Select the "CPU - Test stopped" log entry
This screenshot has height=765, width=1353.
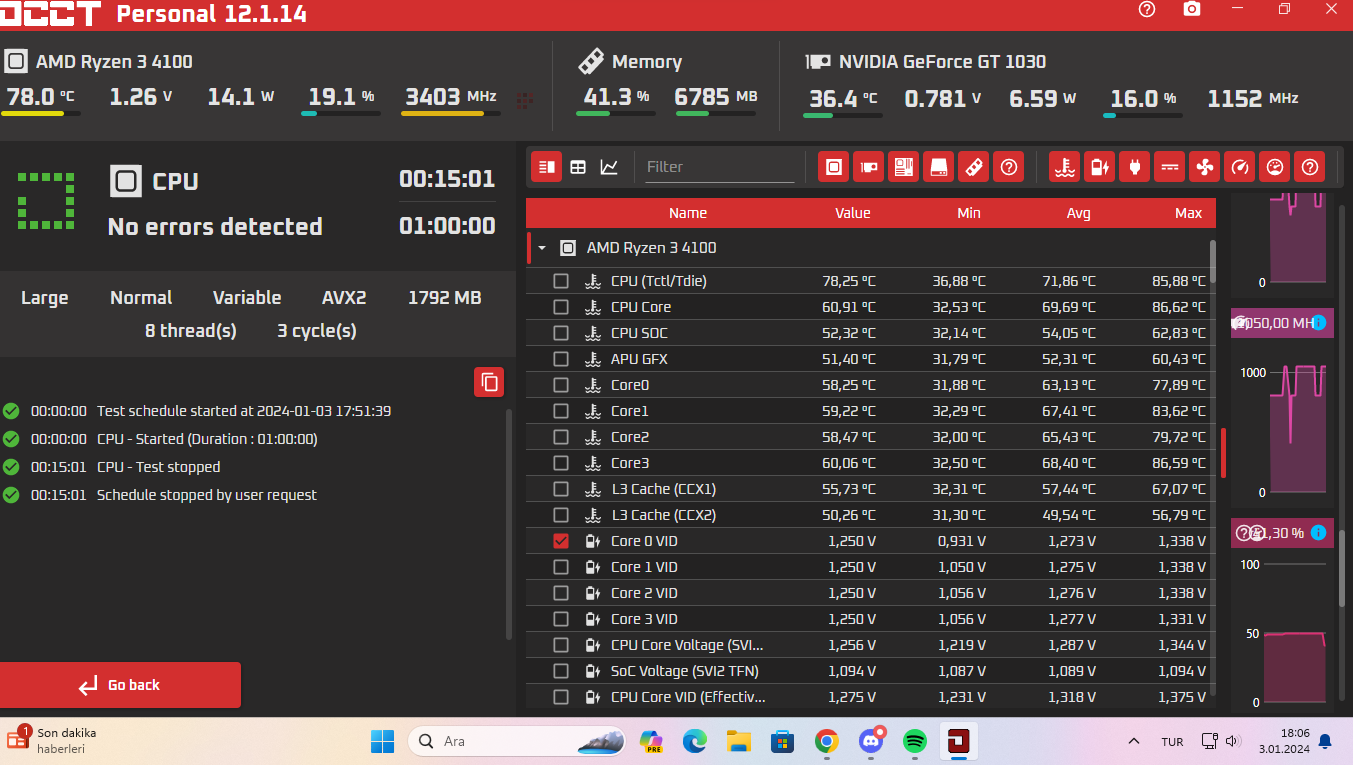coord(158,467)
